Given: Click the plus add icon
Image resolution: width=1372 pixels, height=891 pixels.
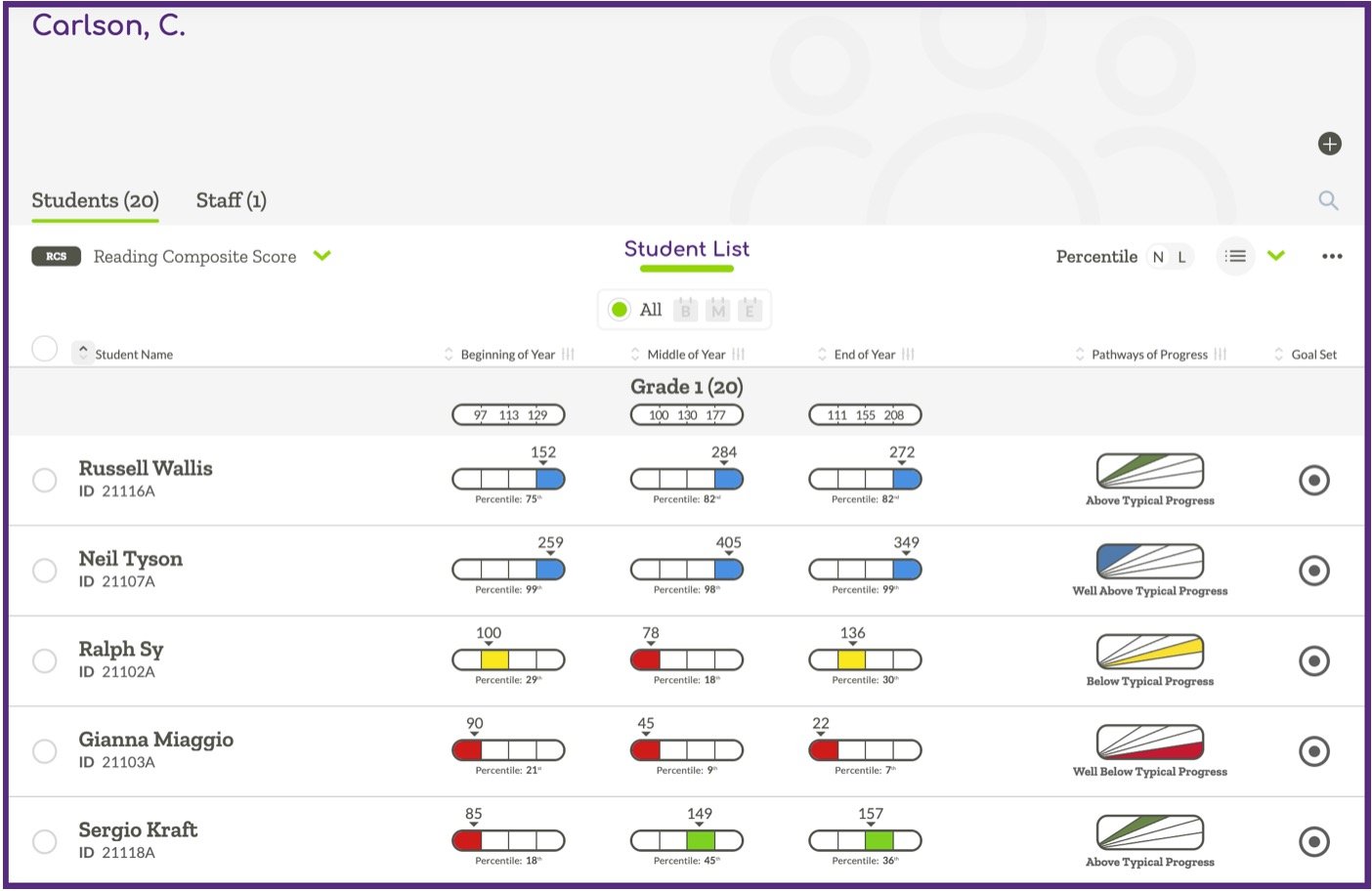Looking at the screenshot, I should [1329, 145].
